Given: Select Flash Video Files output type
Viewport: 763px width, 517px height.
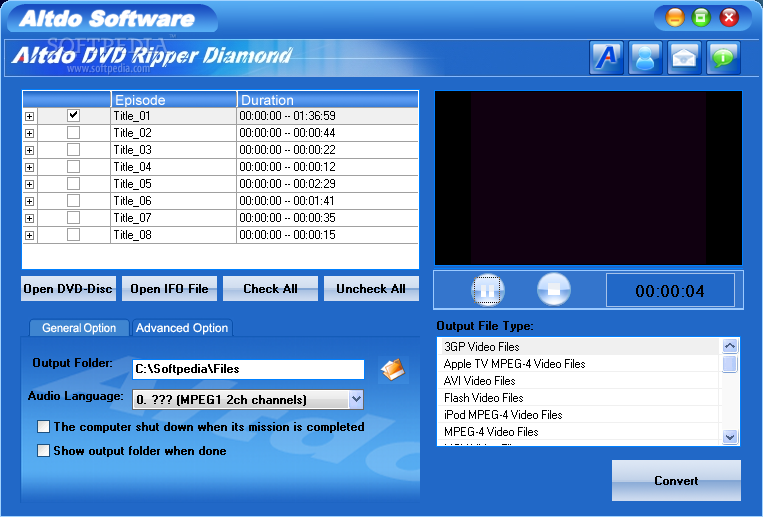Looking at the screenshot, I should click(x=579, y=398).
